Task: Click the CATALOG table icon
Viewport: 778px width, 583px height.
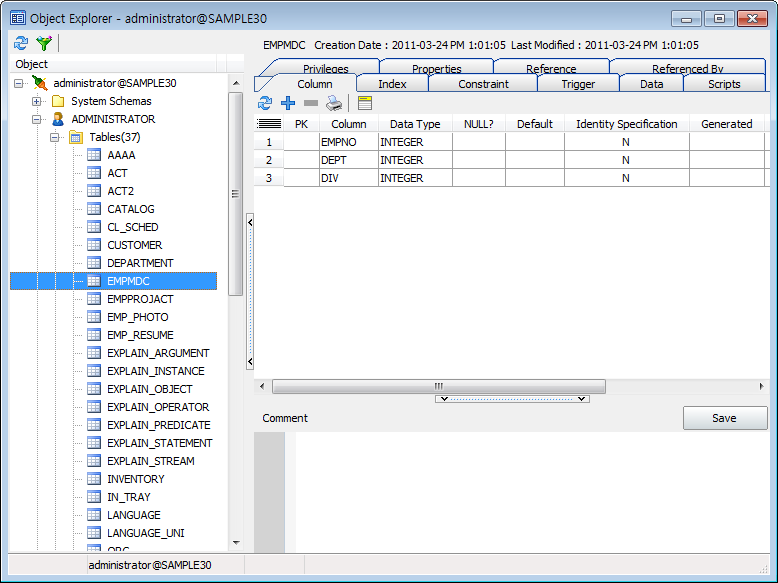Action: [94, 209]
